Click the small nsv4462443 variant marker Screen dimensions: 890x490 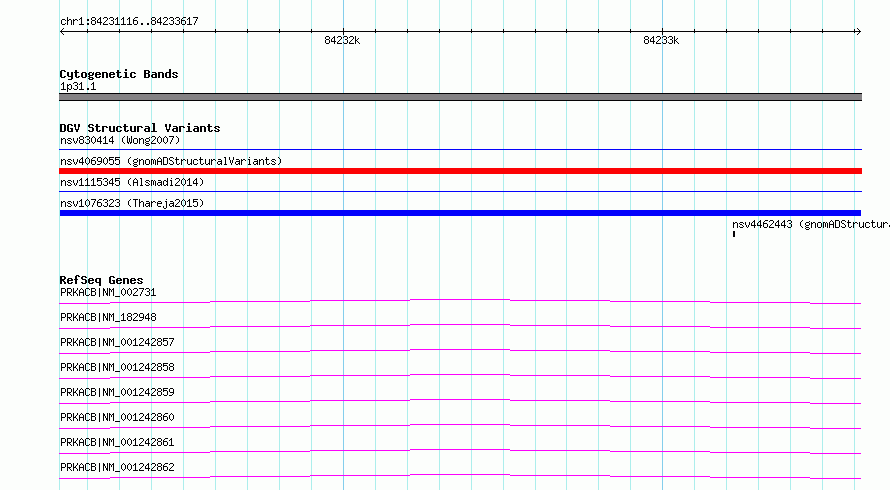734,234
